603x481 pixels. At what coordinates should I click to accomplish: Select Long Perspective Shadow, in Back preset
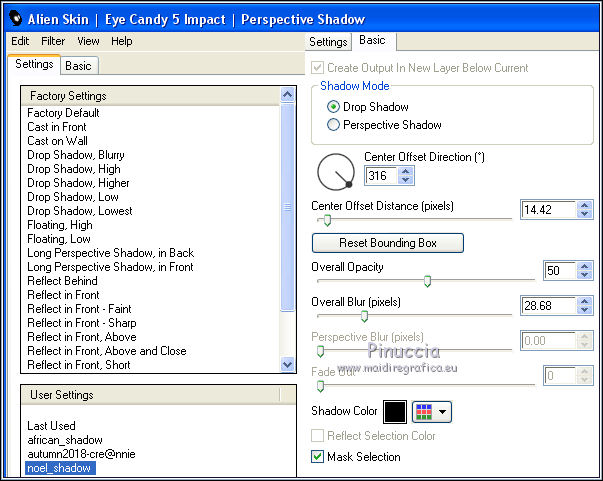click(x=111, y=253)
